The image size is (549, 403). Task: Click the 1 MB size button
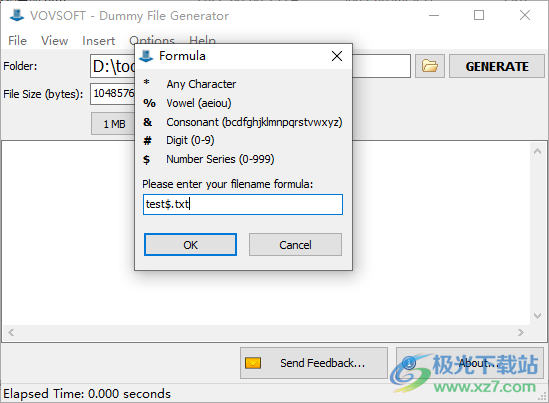click(113, 124)
